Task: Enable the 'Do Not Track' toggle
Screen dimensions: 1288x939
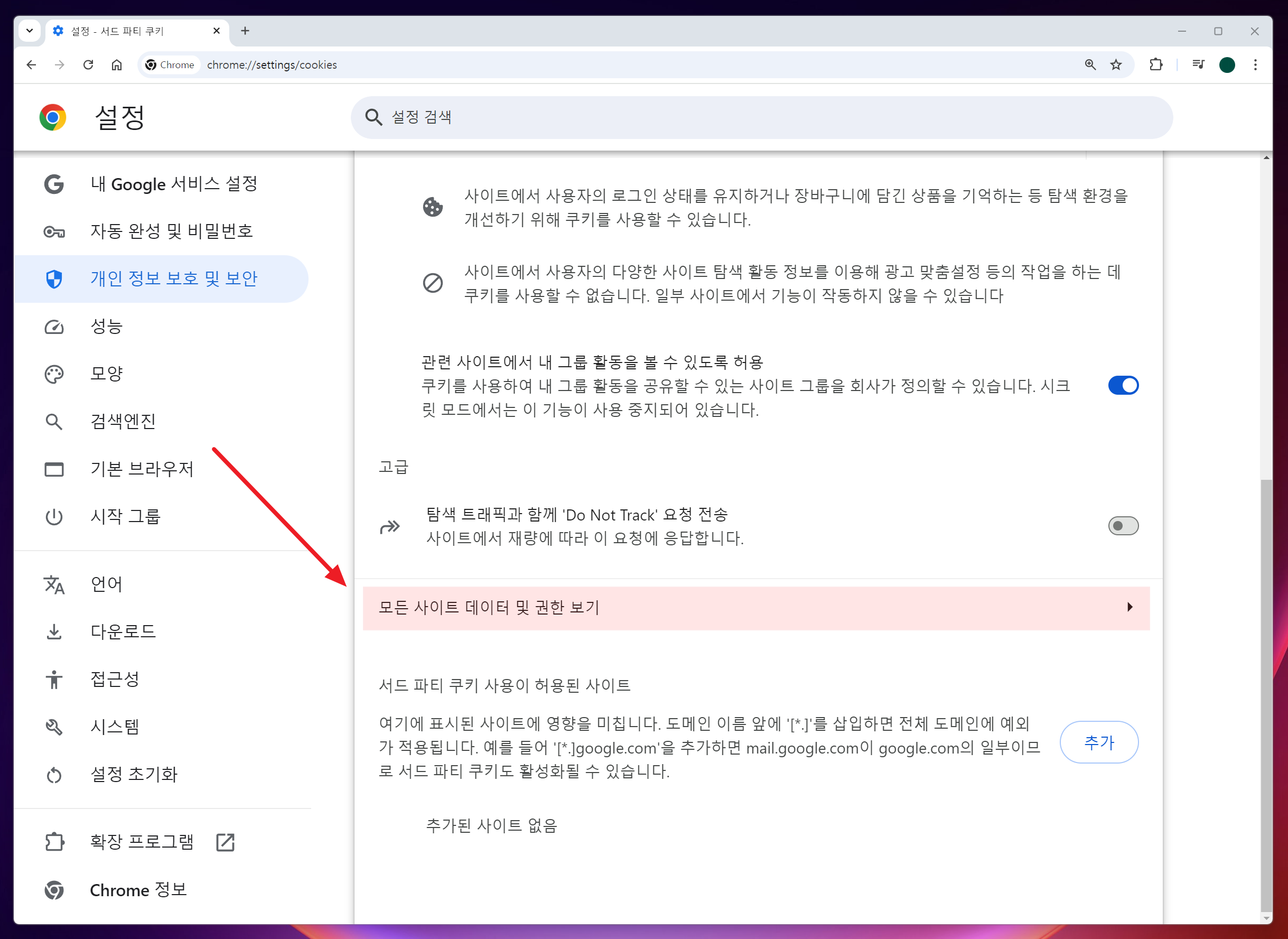Action: 1123,526
